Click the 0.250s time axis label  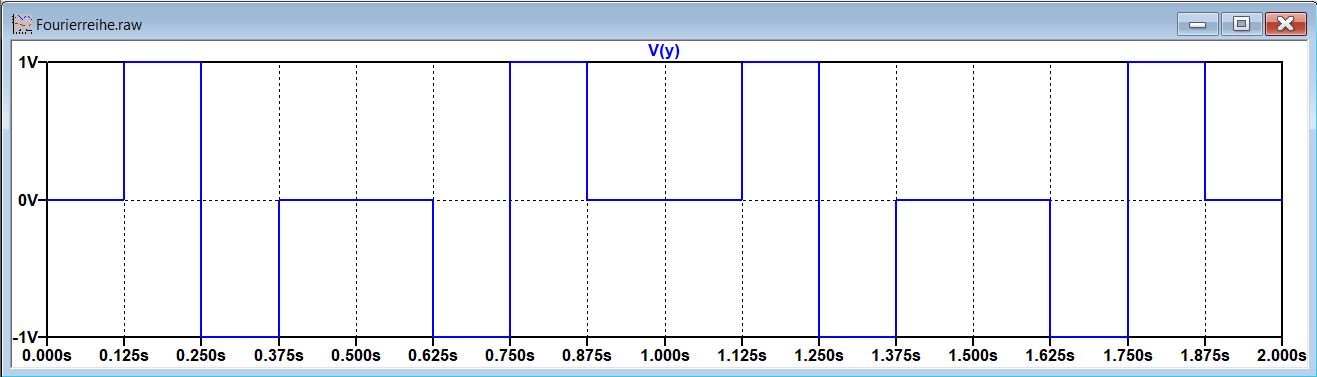pos(201,356)
